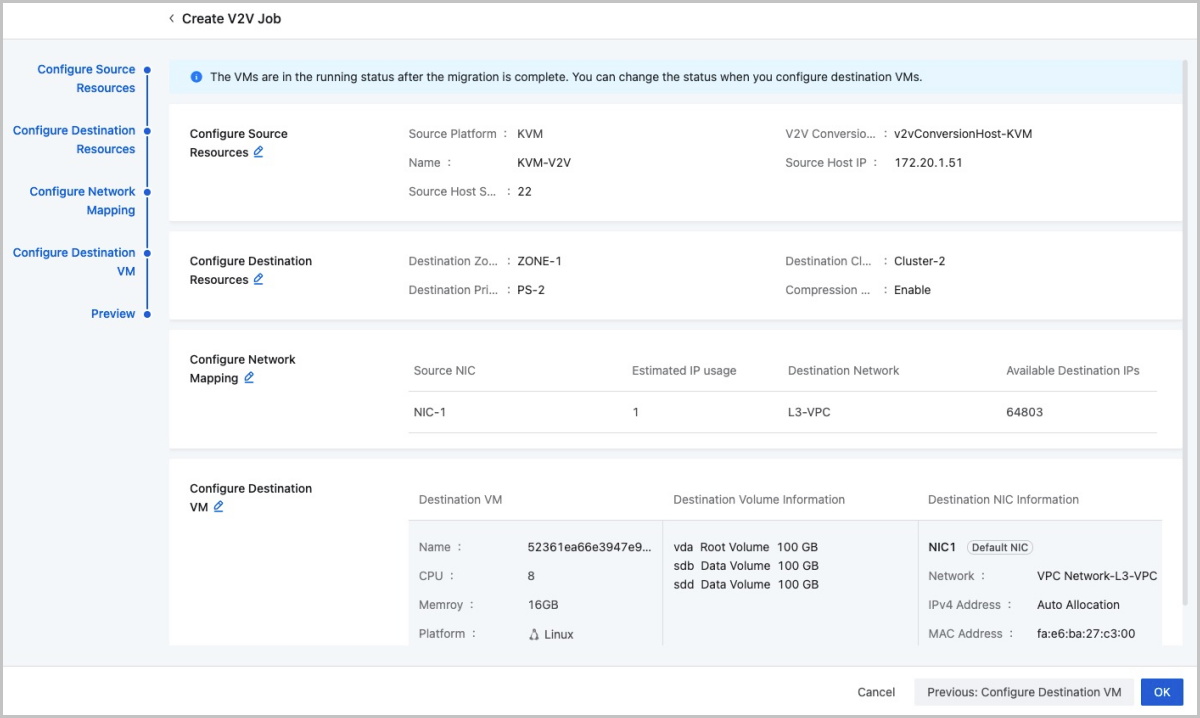Open the Configure Destination VM step
The width and height of the screenshot is (1200, 718).
(x=74, y=261)
